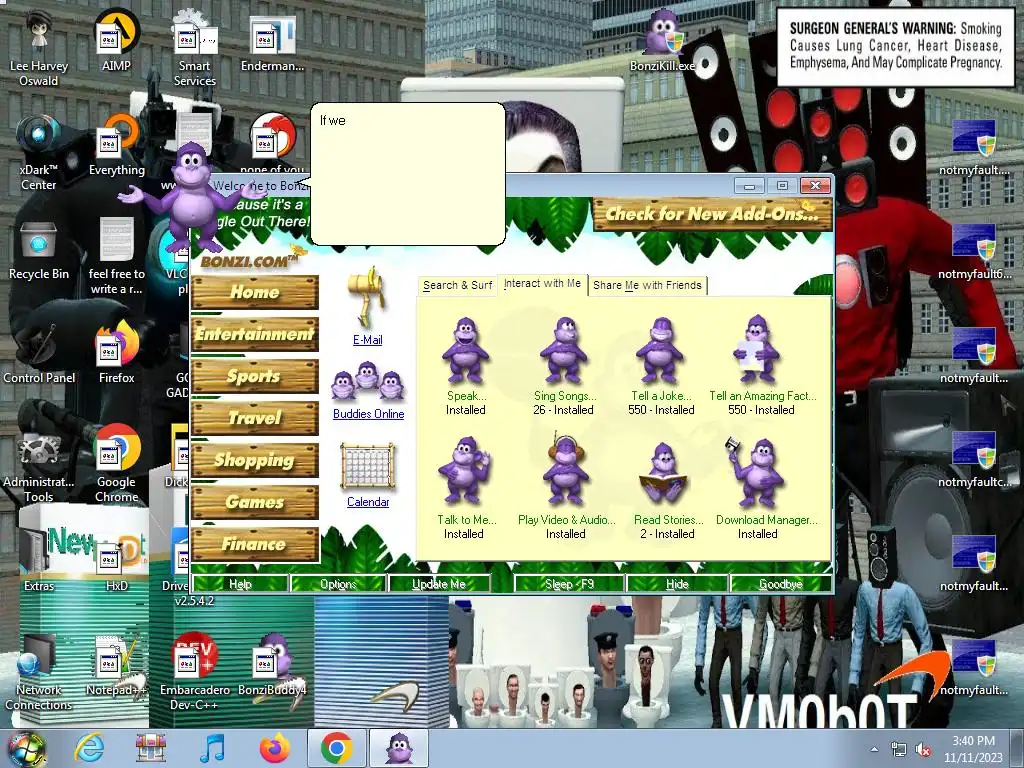The image size is (1024, 768).
Task: Select the Control Panel desktop icon
Action: [x=39, y=355]
